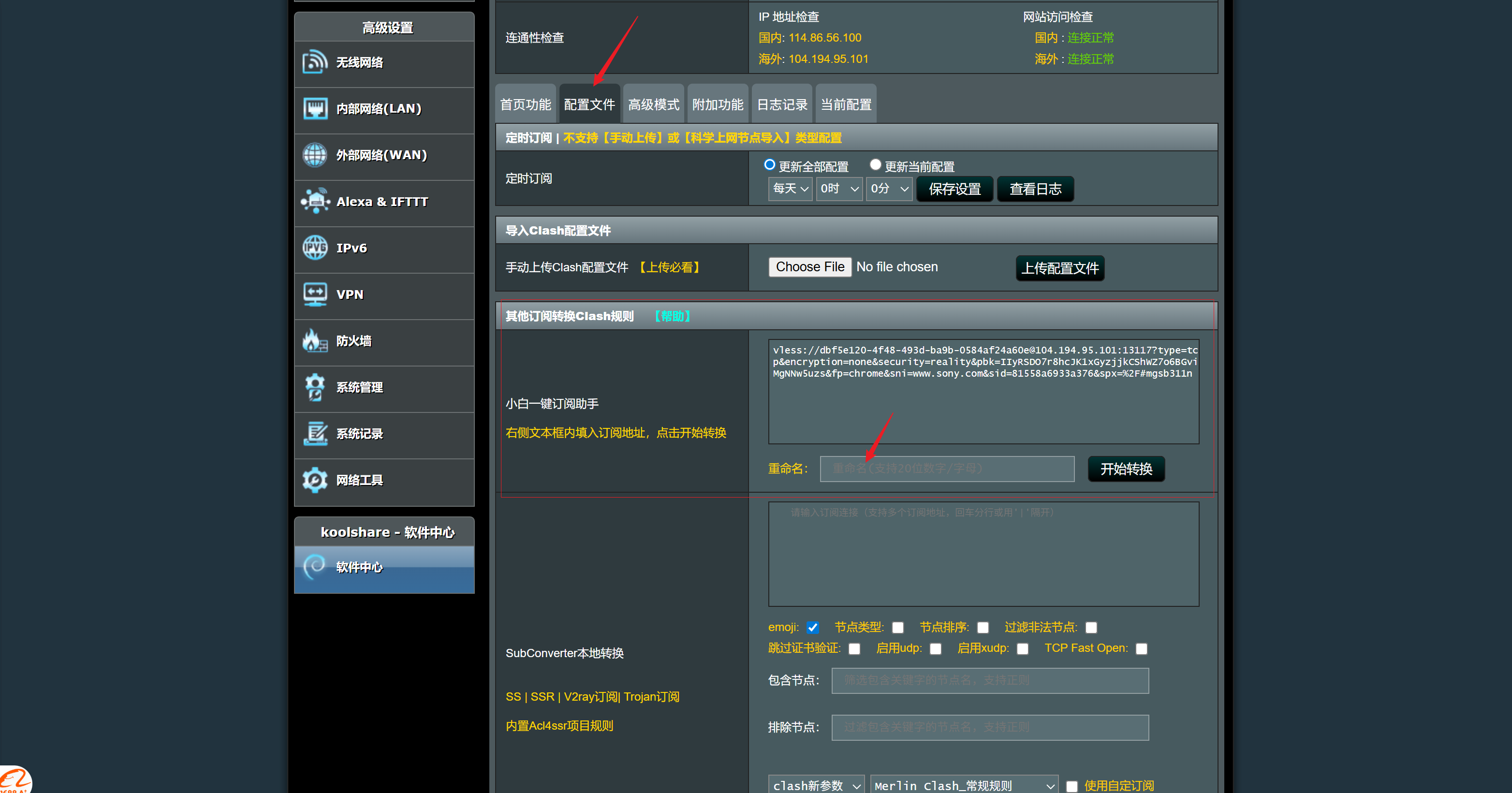The width and height of the screenshot is (1512, 793).
Task: Open the IPv6 settings icon
Action: 315,248
